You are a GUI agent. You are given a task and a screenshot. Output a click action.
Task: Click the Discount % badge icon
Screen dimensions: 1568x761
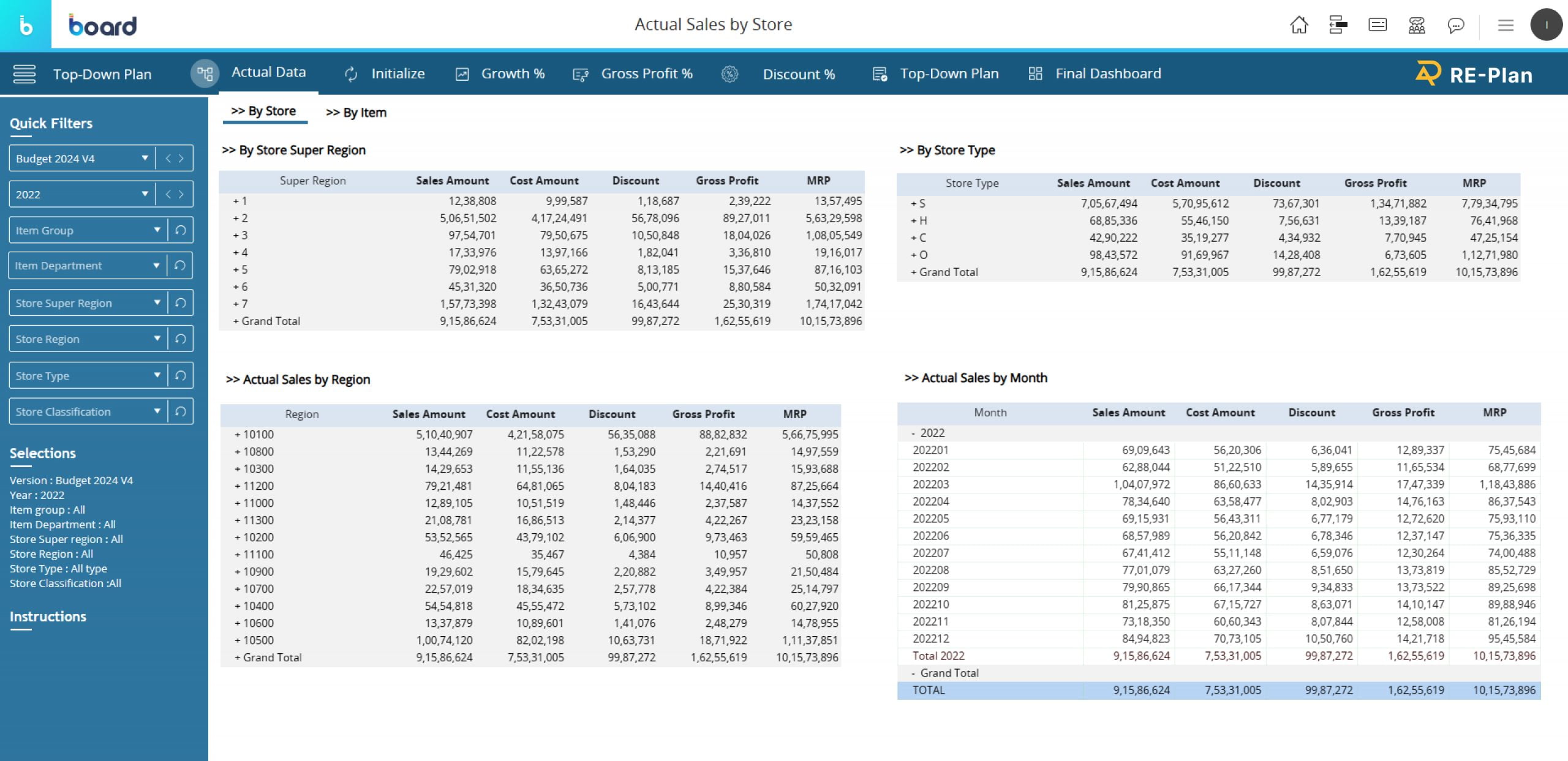729,73
